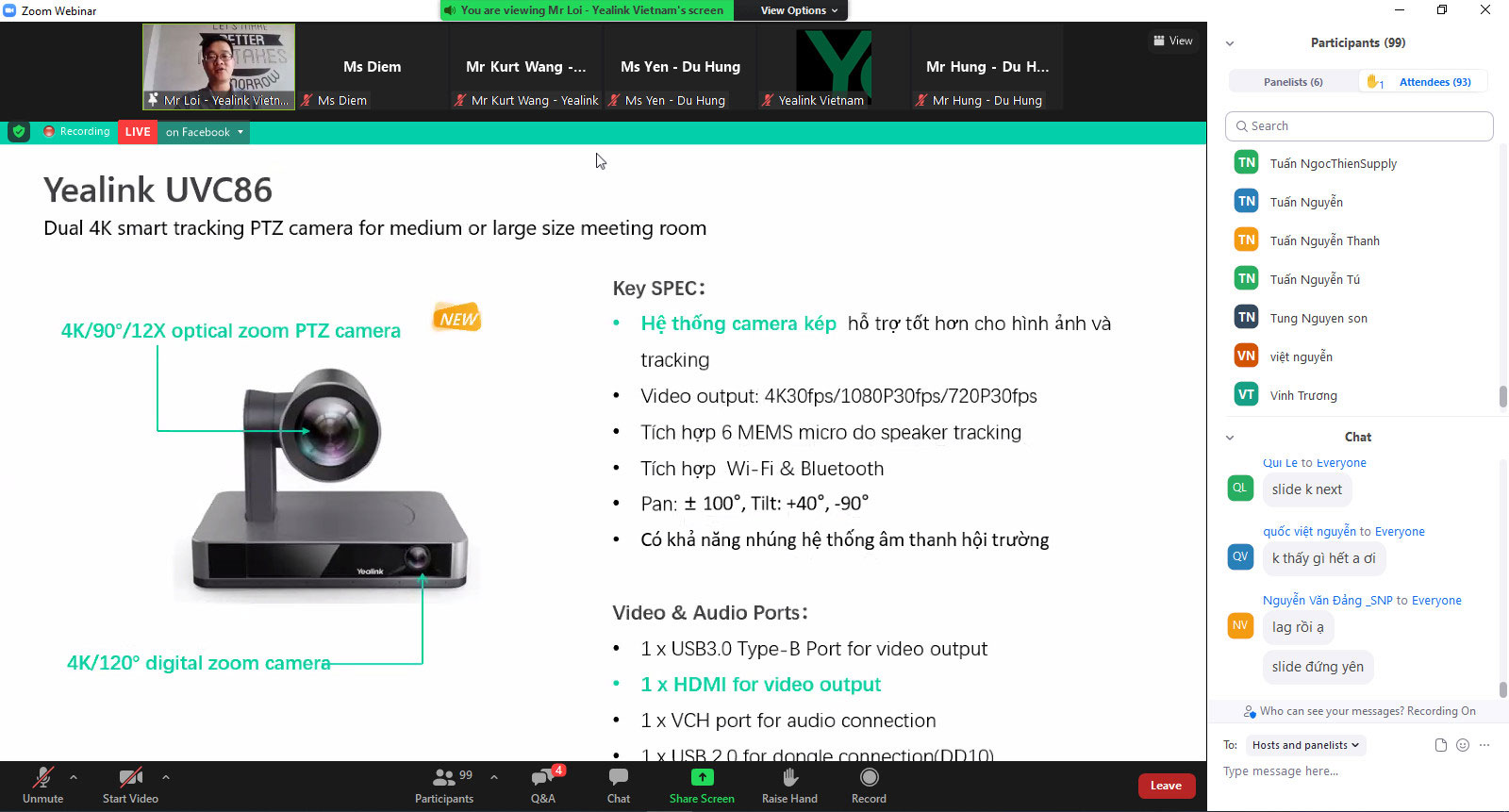Image resolution: width=1509 pixels, height=812 pixels.
Task: Unmute the microphone
Action: pos(43,785)
